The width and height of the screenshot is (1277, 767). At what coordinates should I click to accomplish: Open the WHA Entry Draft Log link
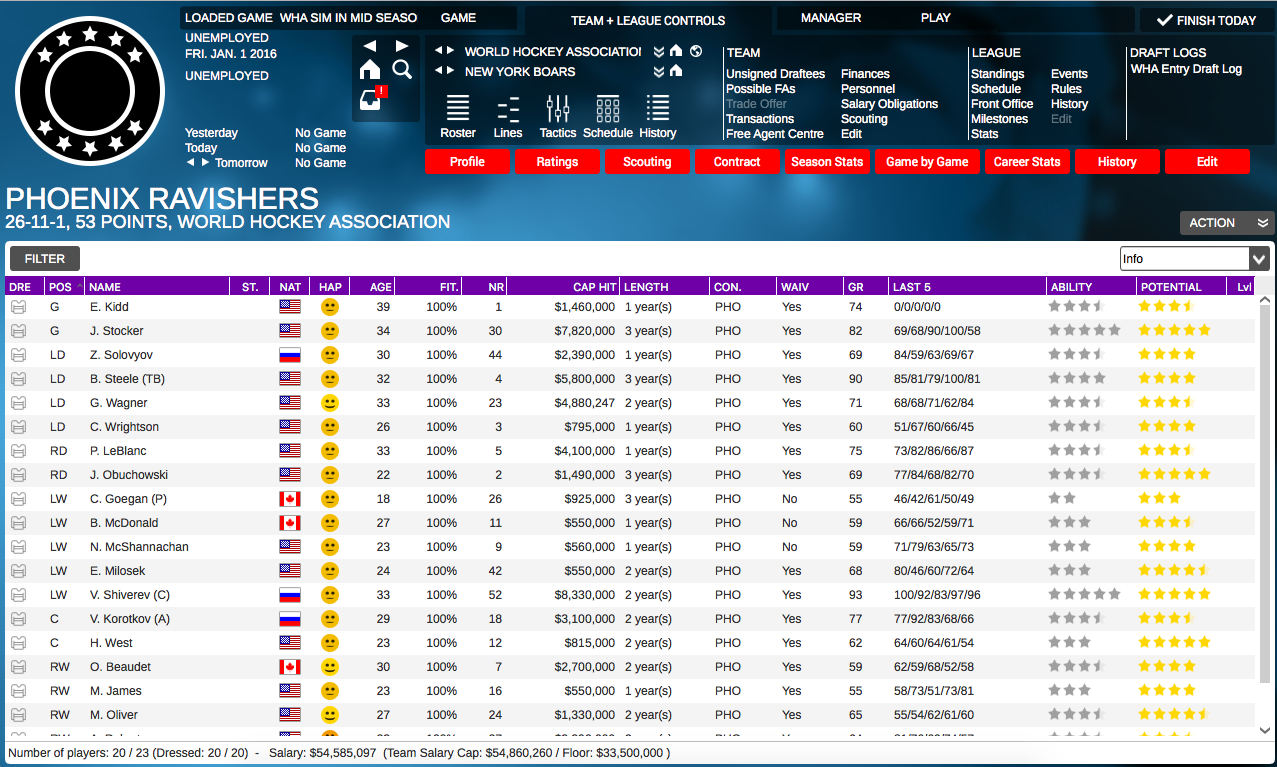click(1185, 68)
